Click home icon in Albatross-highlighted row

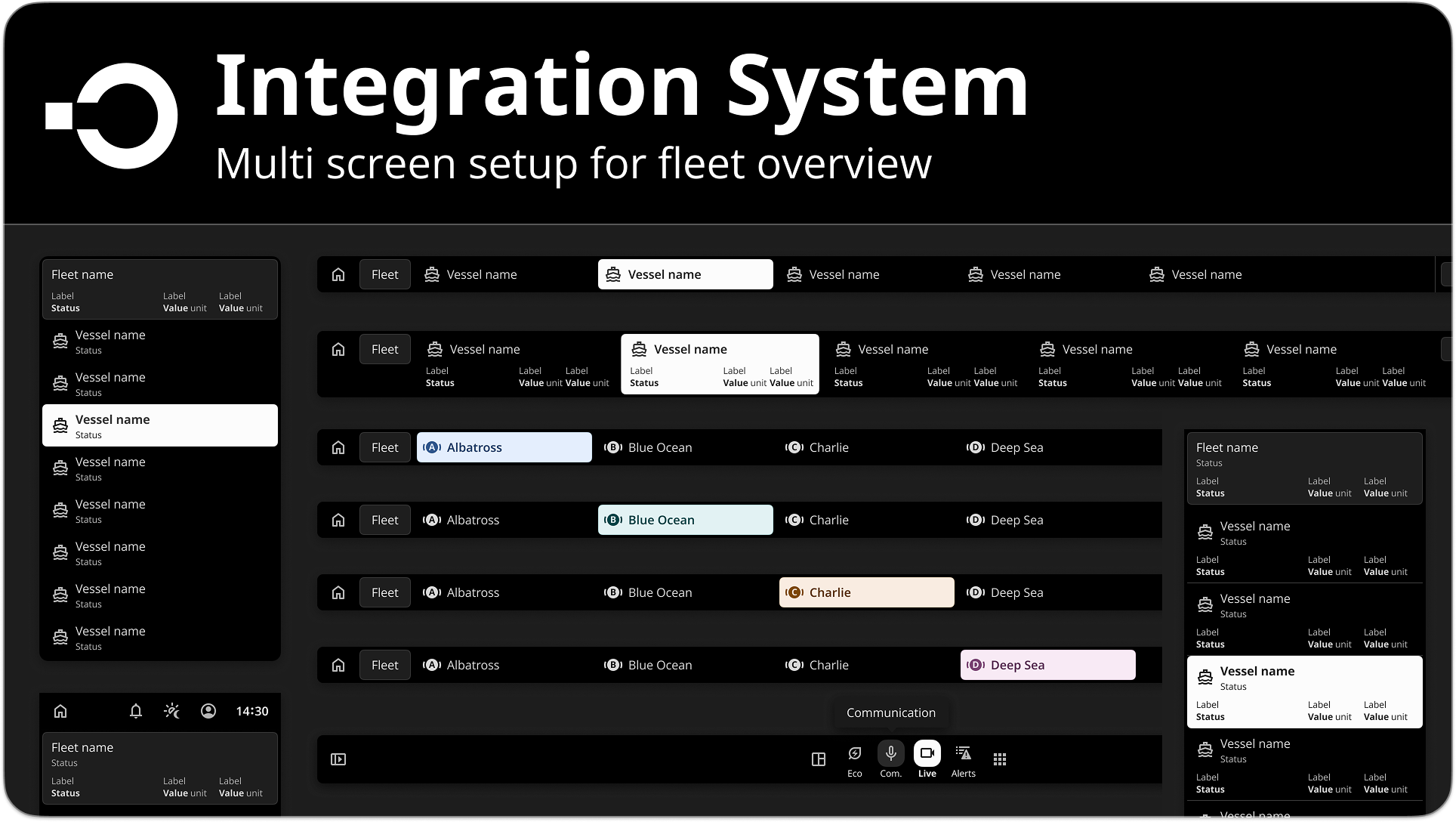click(x=338, y=447)
